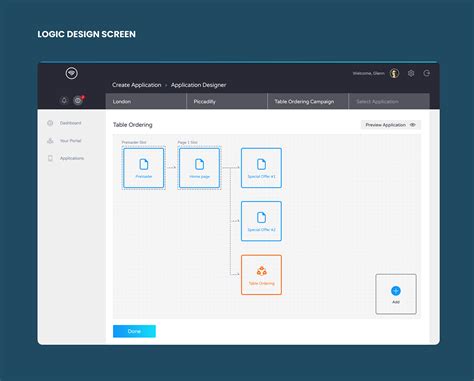Click the blue plus Add tile
The width and height of the screenshot is (474, 381).
396,294
